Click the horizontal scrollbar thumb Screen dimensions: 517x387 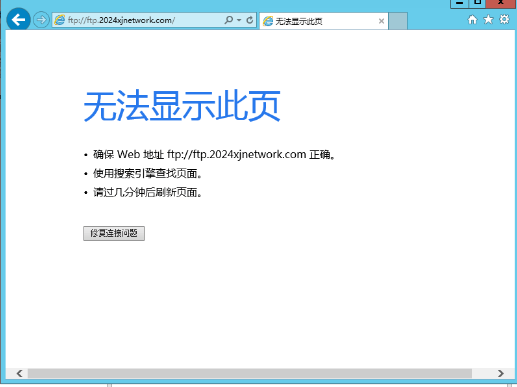click(x=250, y=373)
